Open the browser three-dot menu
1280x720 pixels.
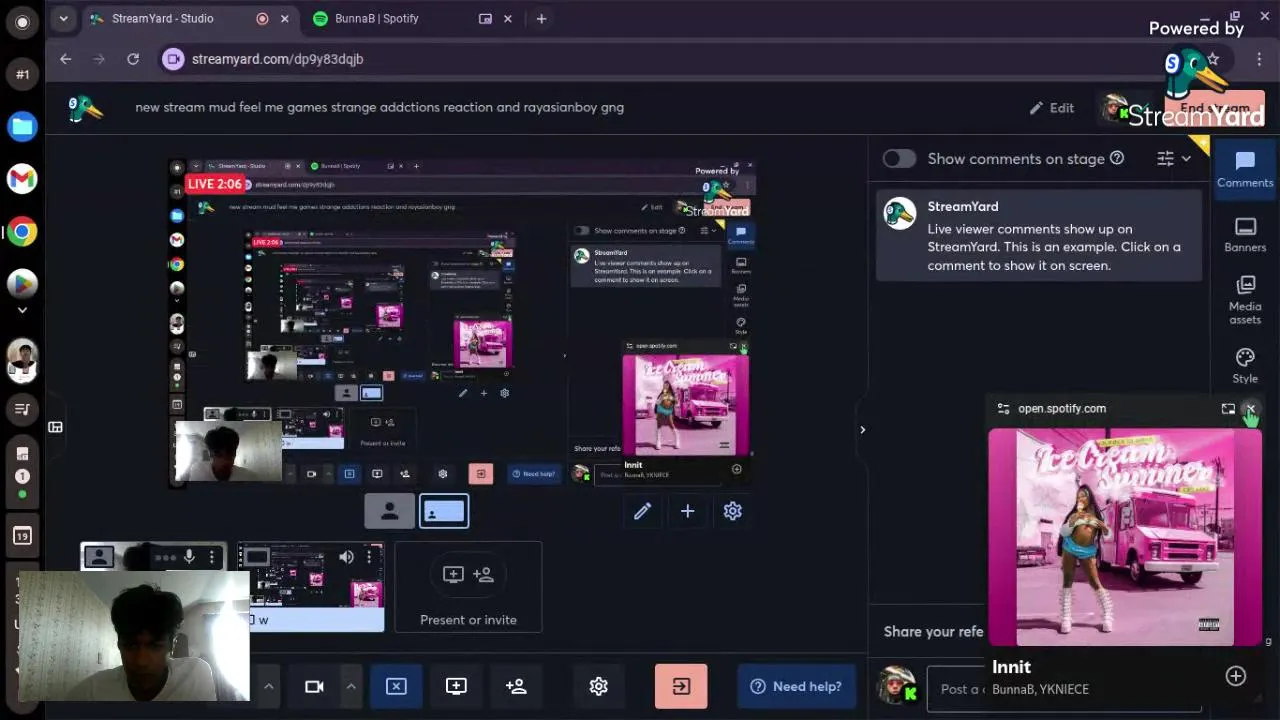(x=1259, y=59)
